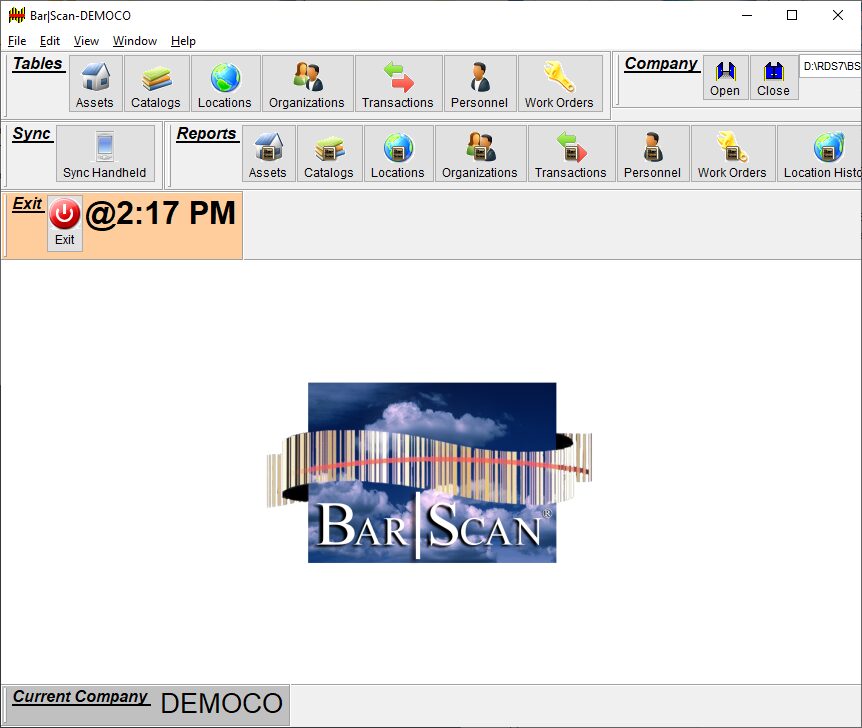The height and width of the screenshot is (728, 862).
Task: Click the company path input field
Action: (831, 67)
